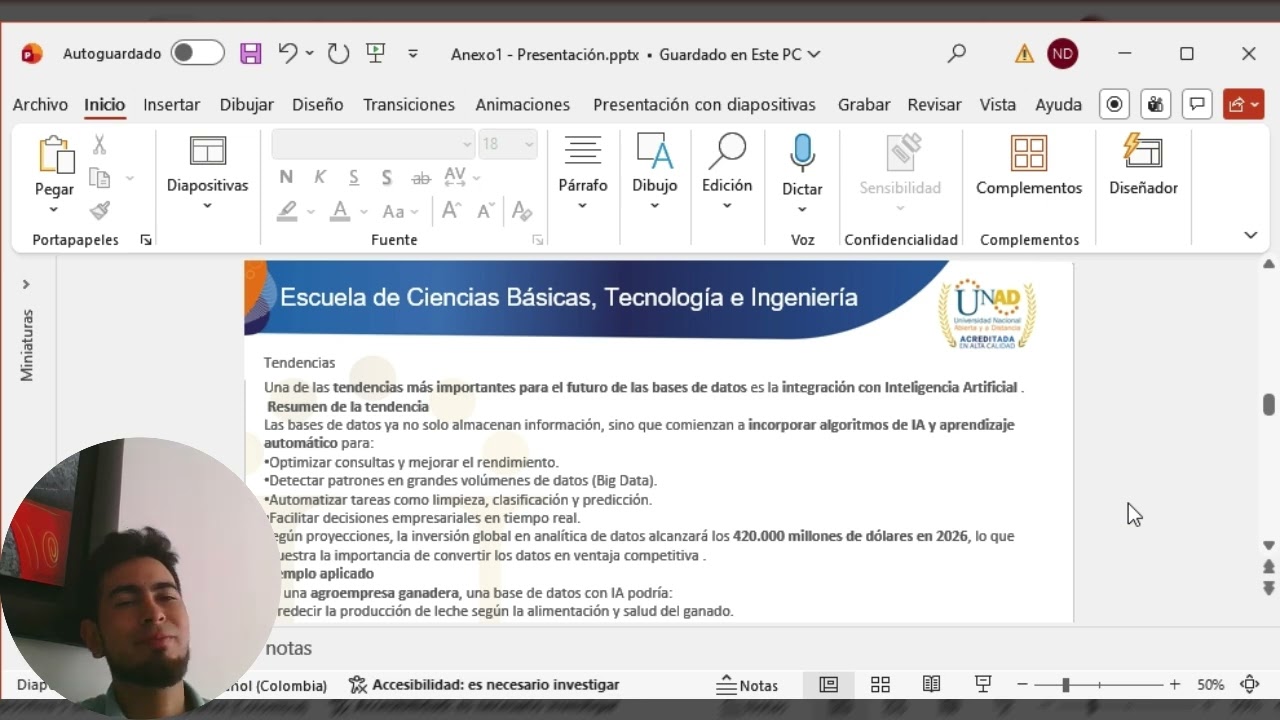Viewport: 1280px width, 720px height.
Task: Open the Diseñador pane button
Action: [1143, 166]
